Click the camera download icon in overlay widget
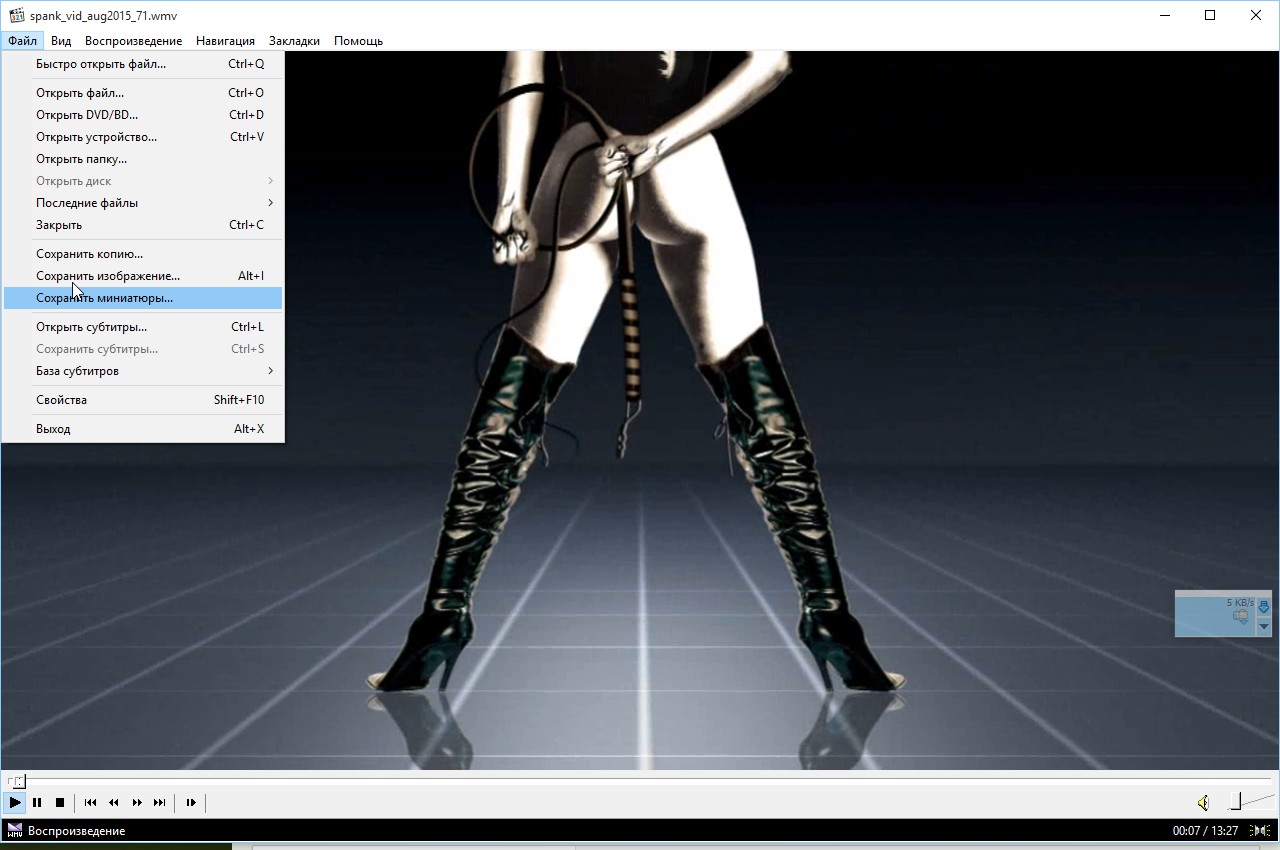The height and width of the screenshot is (850, 1280). 1241,617
